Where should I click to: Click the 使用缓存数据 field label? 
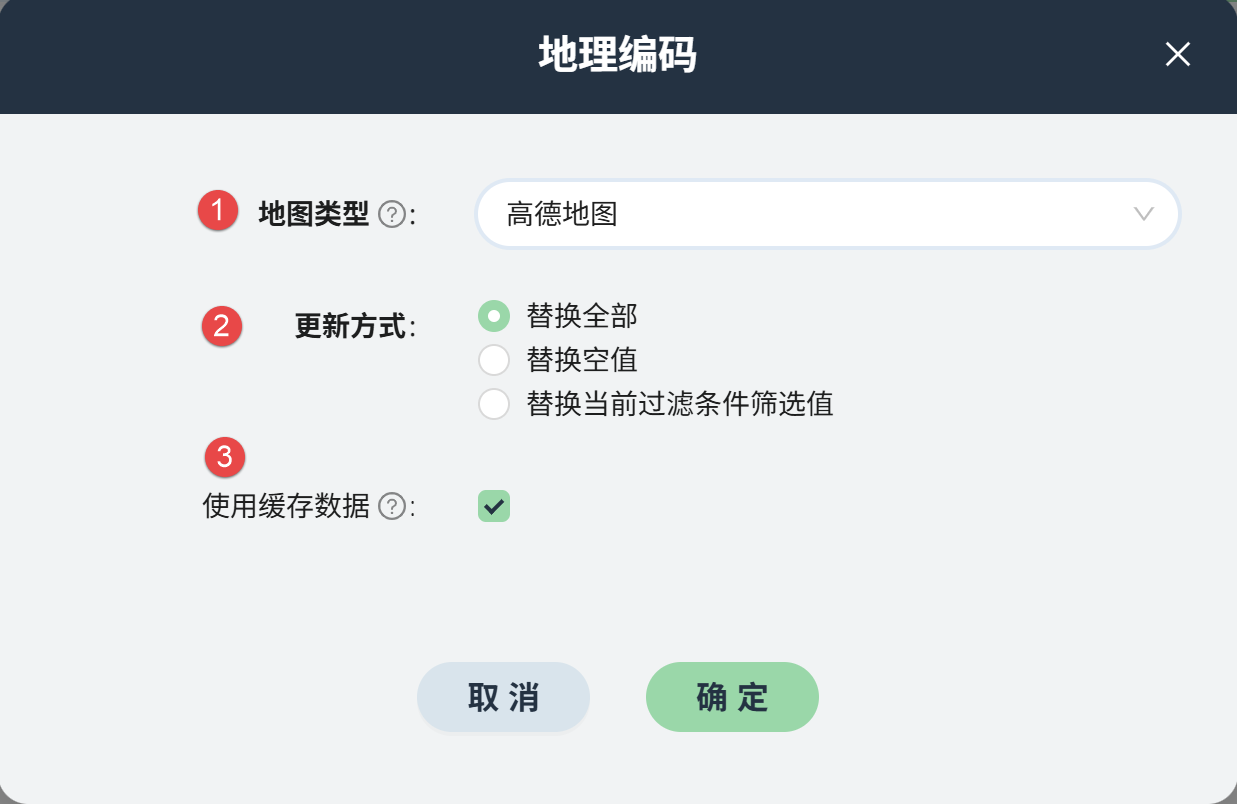point(286,507)
